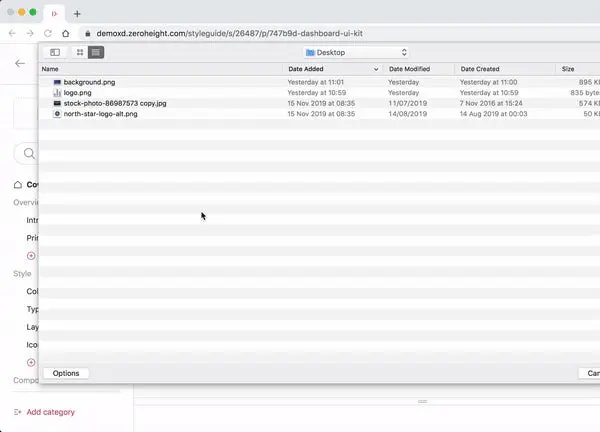The height and width of the screenshot is (432, 600).
Task: Click the browser home icon
Action: [x=66, y=33]
